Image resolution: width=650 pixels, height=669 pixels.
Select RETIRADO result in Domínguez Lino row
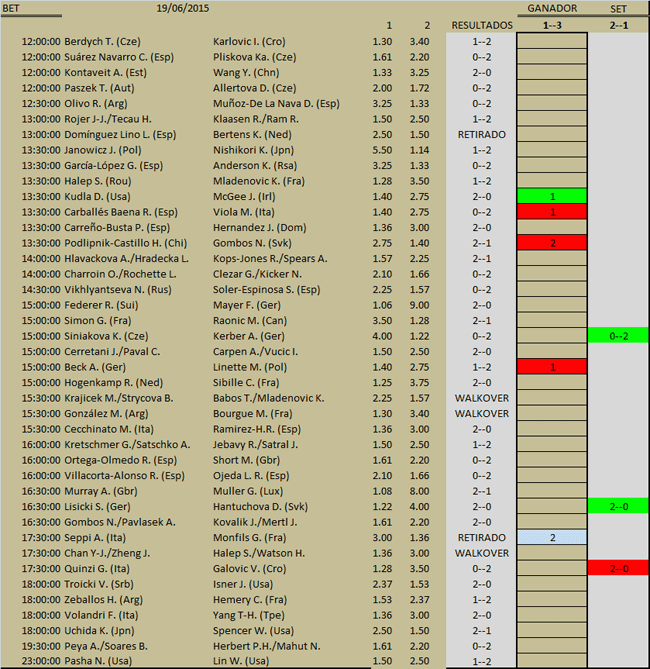(481, 135)
